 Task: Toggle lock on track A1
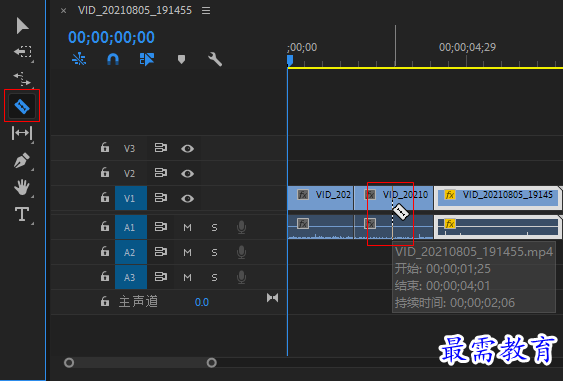click(x=104, y=227)
